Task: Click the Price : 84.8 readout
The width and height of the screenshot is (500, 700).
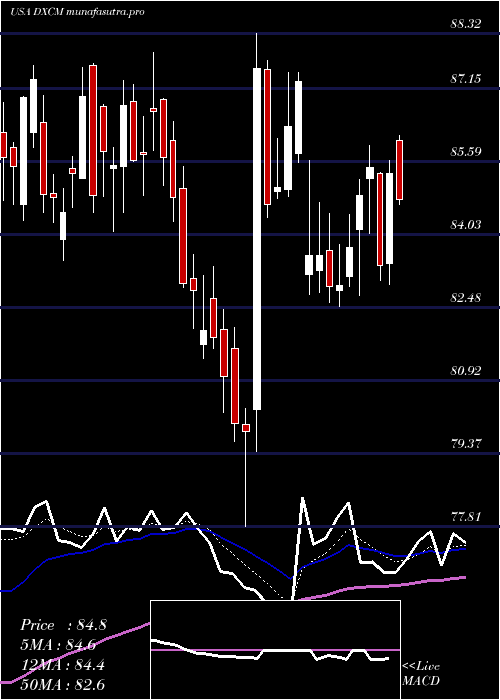Action: point(63,625)
